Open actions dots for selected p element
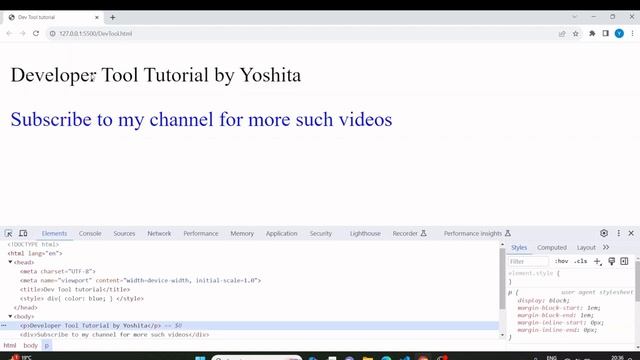The height and width of the screenshot is (360, 640). pyautogui.click(x=4, y=326)
